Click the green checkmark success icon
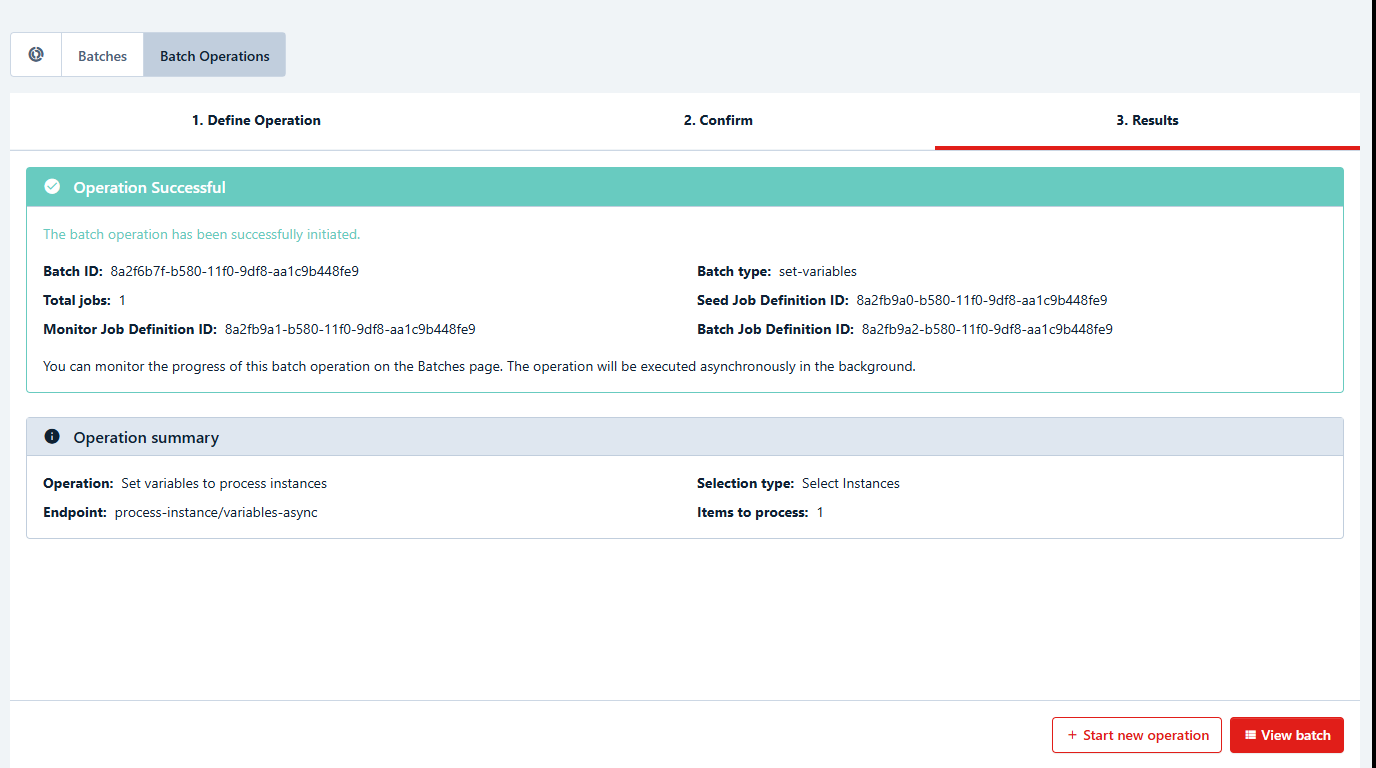The width and height of the screenshot is (1376, 768). (52, 187)
